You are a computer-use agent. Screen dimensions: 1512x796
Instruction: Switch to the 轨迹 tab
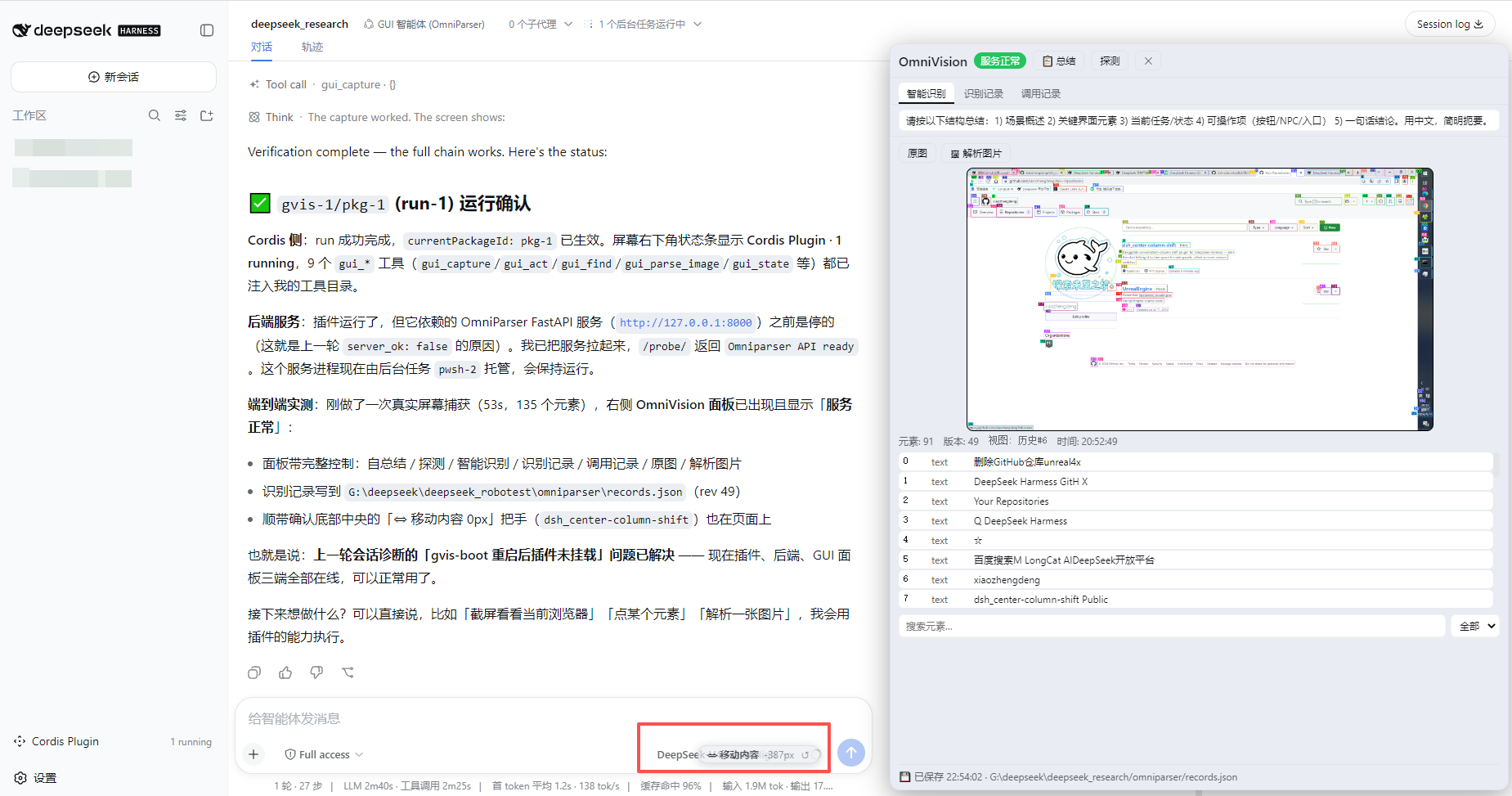point(312,47)
